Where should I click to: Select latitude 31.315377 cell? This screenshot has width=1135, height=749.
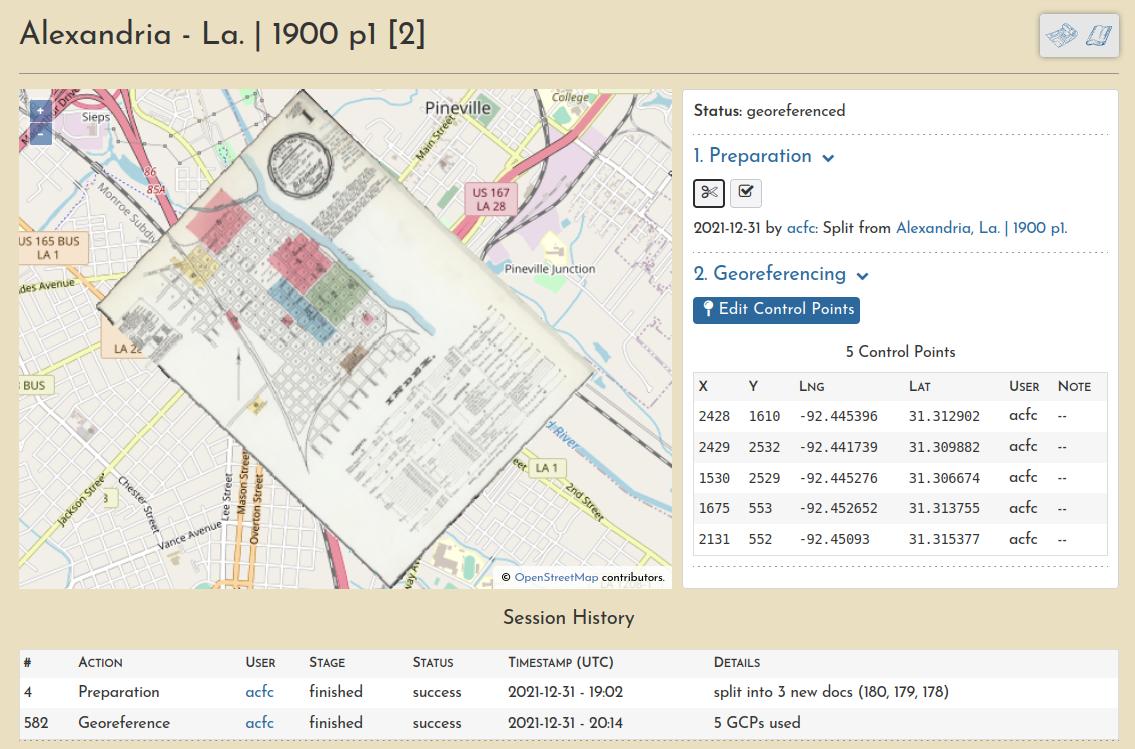[944, 539]
